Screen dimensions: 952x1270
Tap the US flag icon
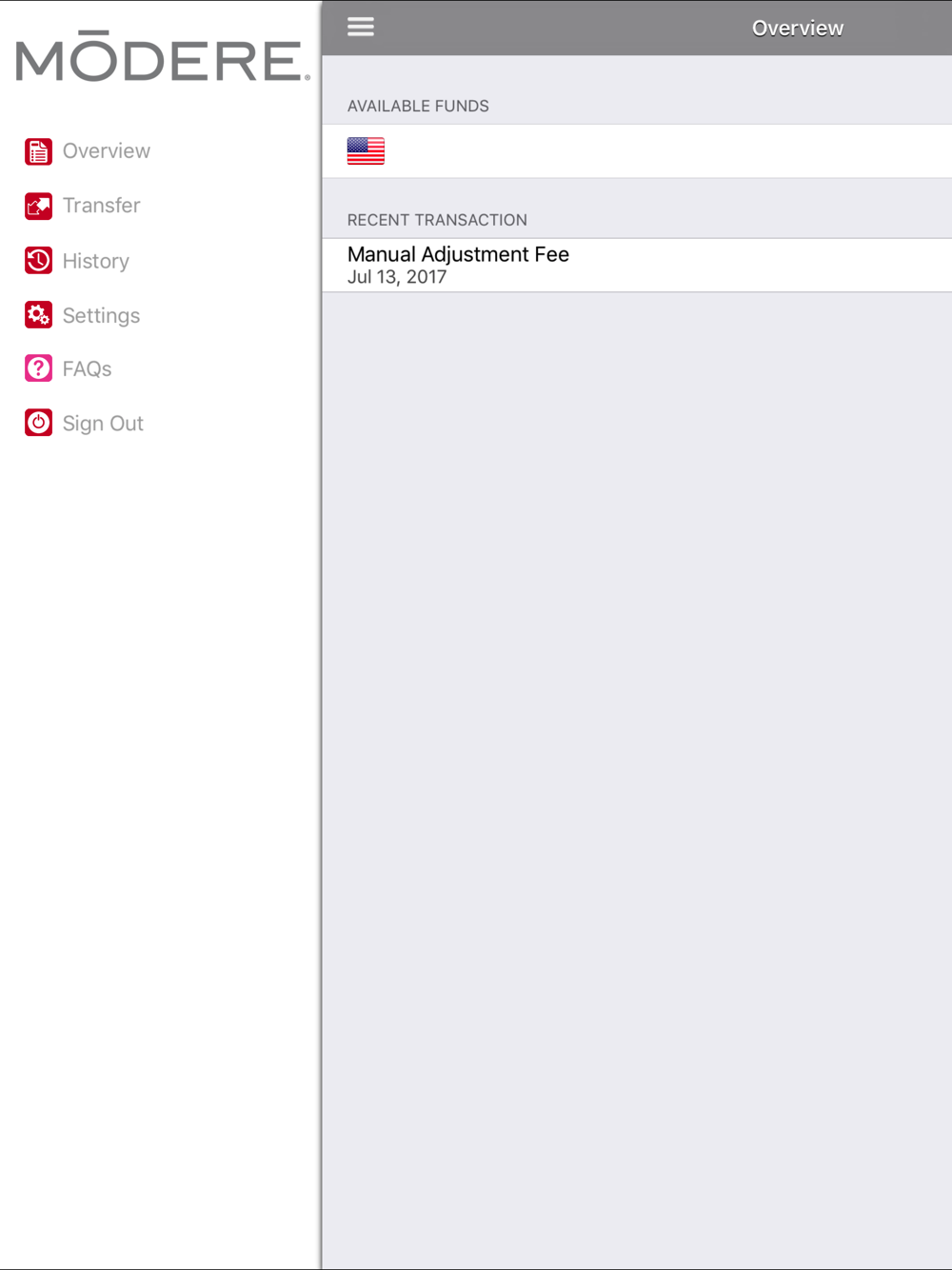click(x=366, y=151)
